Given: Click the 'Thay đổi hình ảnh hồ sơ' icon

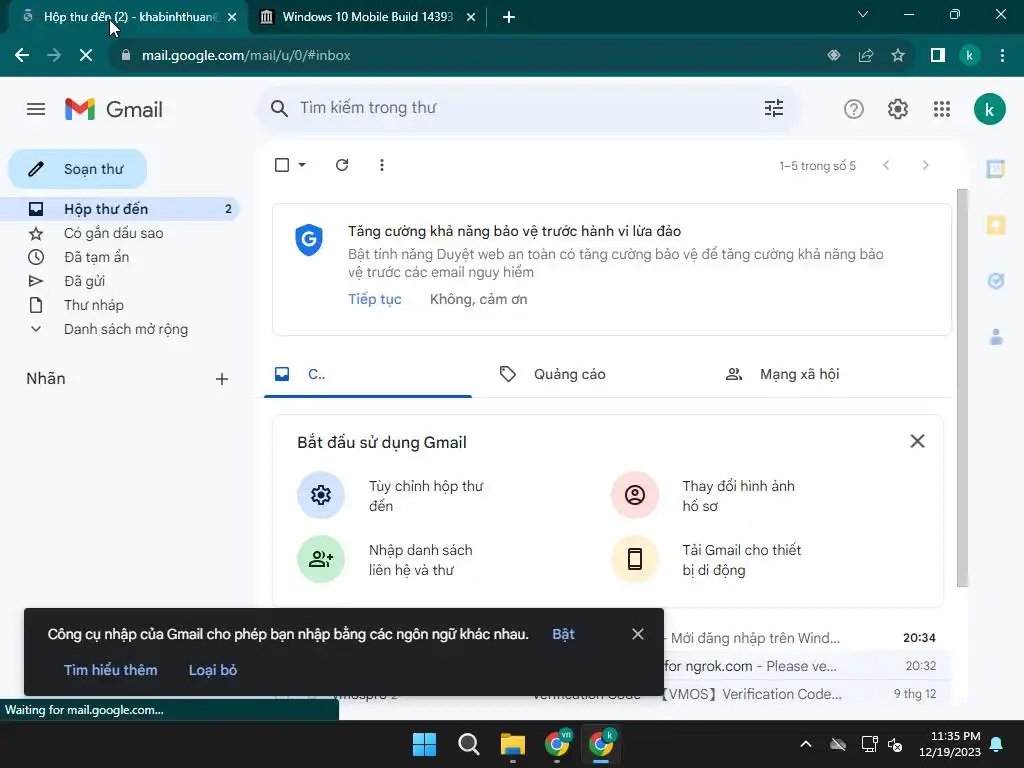Looking at the screenshot, I should (635, 495).
